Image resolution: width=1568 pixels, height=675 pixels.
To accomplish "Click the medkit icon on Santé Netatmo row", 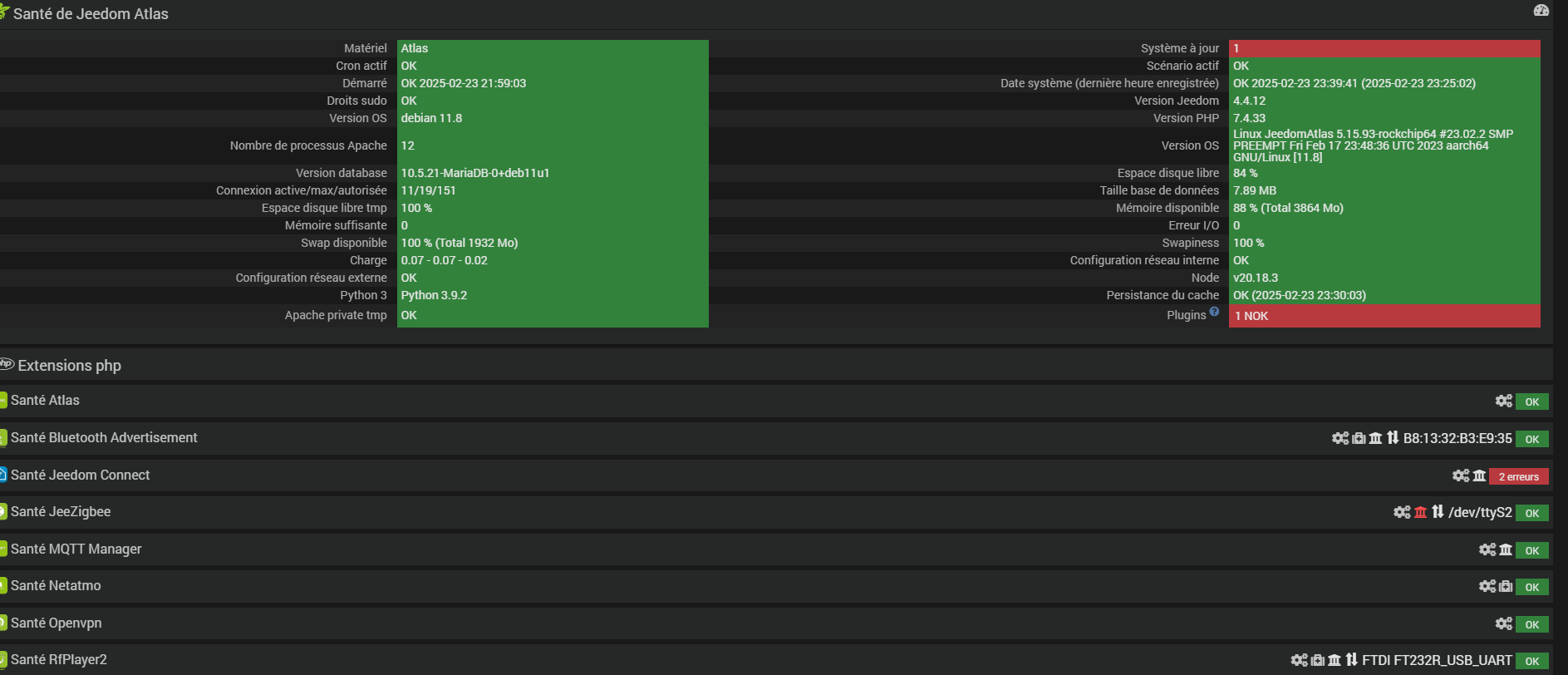I will click(x=1505, y=587).
